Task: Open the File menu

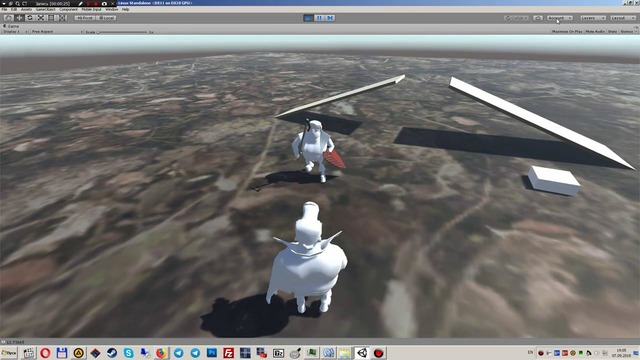Action: [4, 9]
